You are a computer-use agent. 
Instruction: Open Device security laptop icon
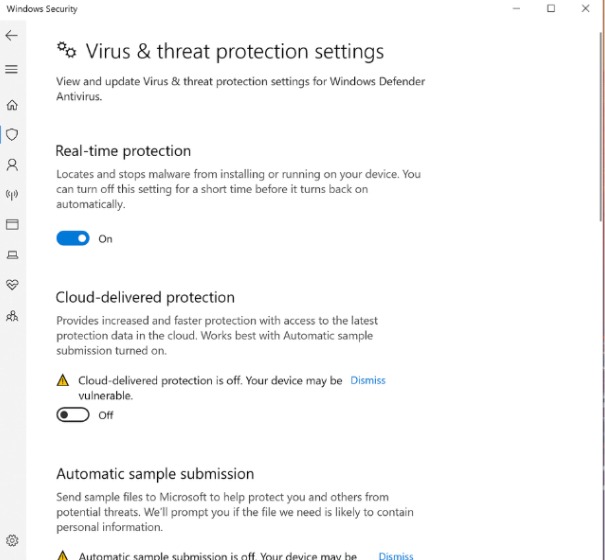tap(12, 255)
